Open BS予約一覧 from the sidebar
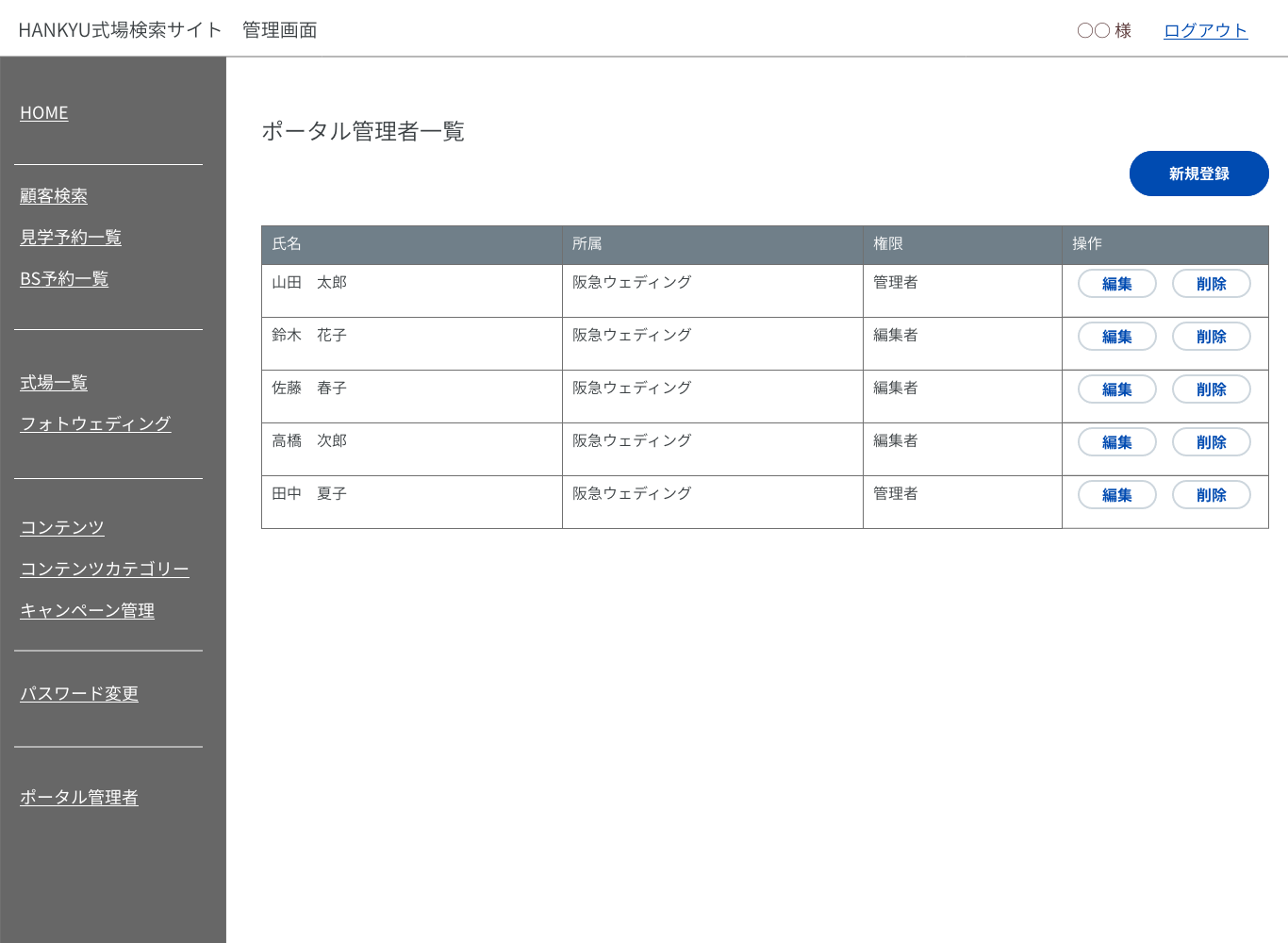The width and height of the screenshot is (1288, 943). tap(64, 279)
